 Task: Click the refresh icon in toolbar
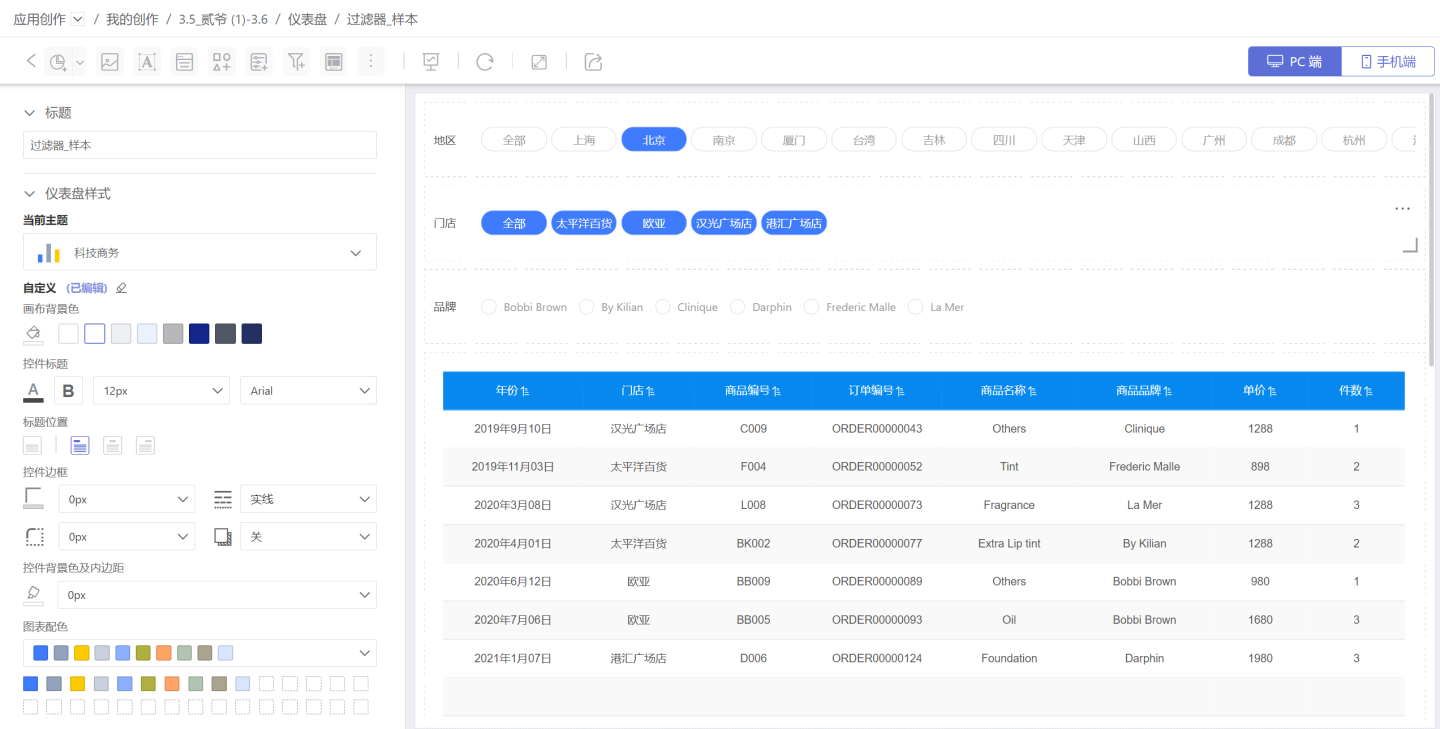pyautogui.click(x=485, y=62)
